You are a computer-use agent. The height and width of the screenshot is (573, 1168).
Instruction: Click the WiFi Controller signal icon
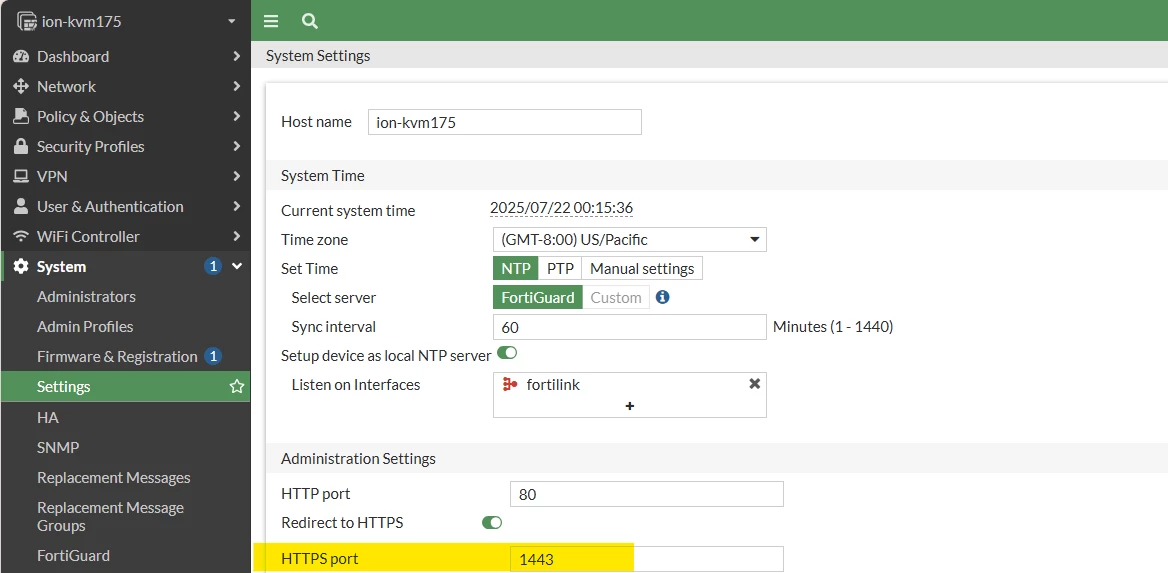pyautogui.click(x=21, y=236)
